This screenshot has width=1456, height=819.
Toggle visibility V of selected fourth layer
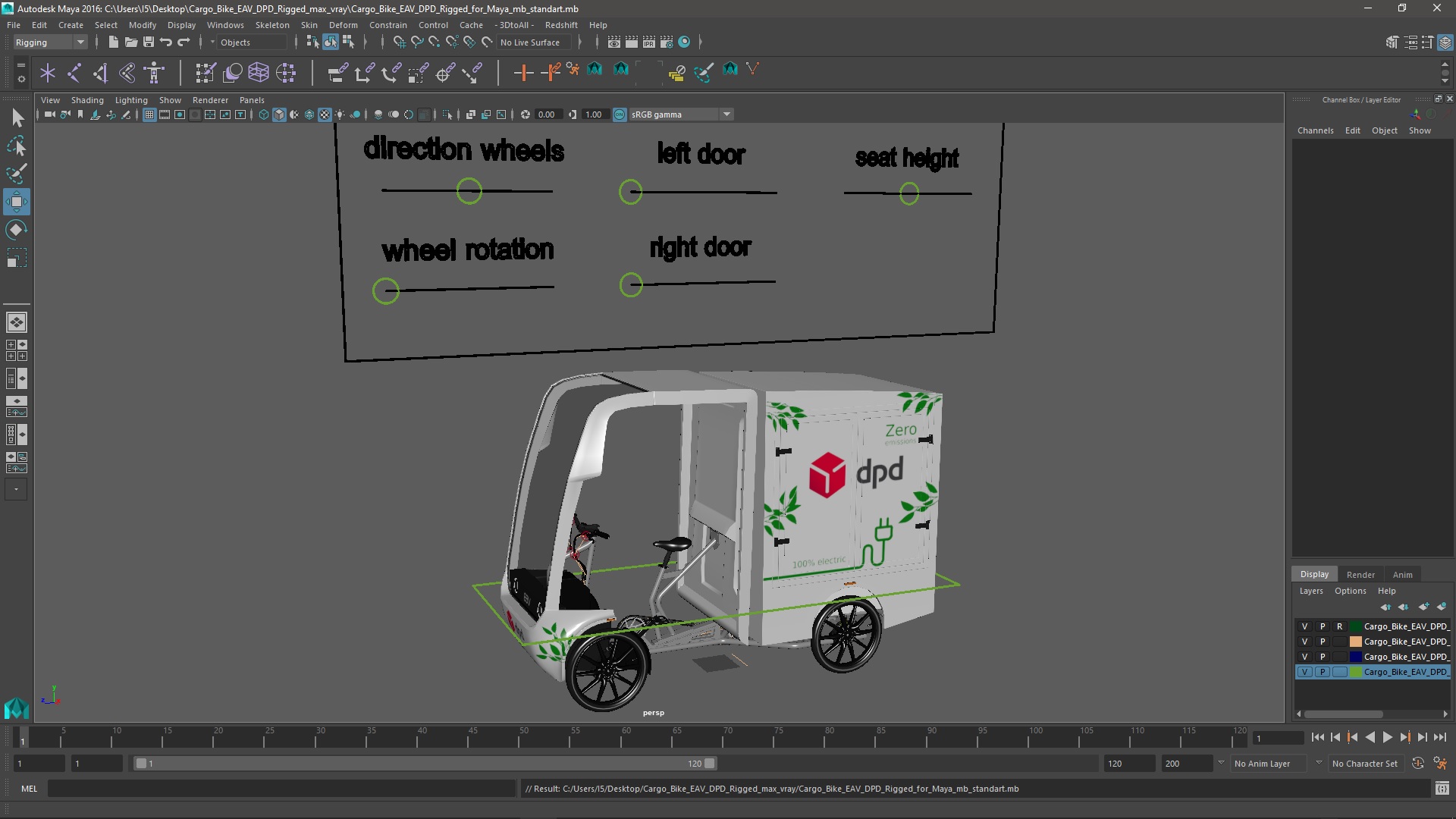pos(1304,672)
